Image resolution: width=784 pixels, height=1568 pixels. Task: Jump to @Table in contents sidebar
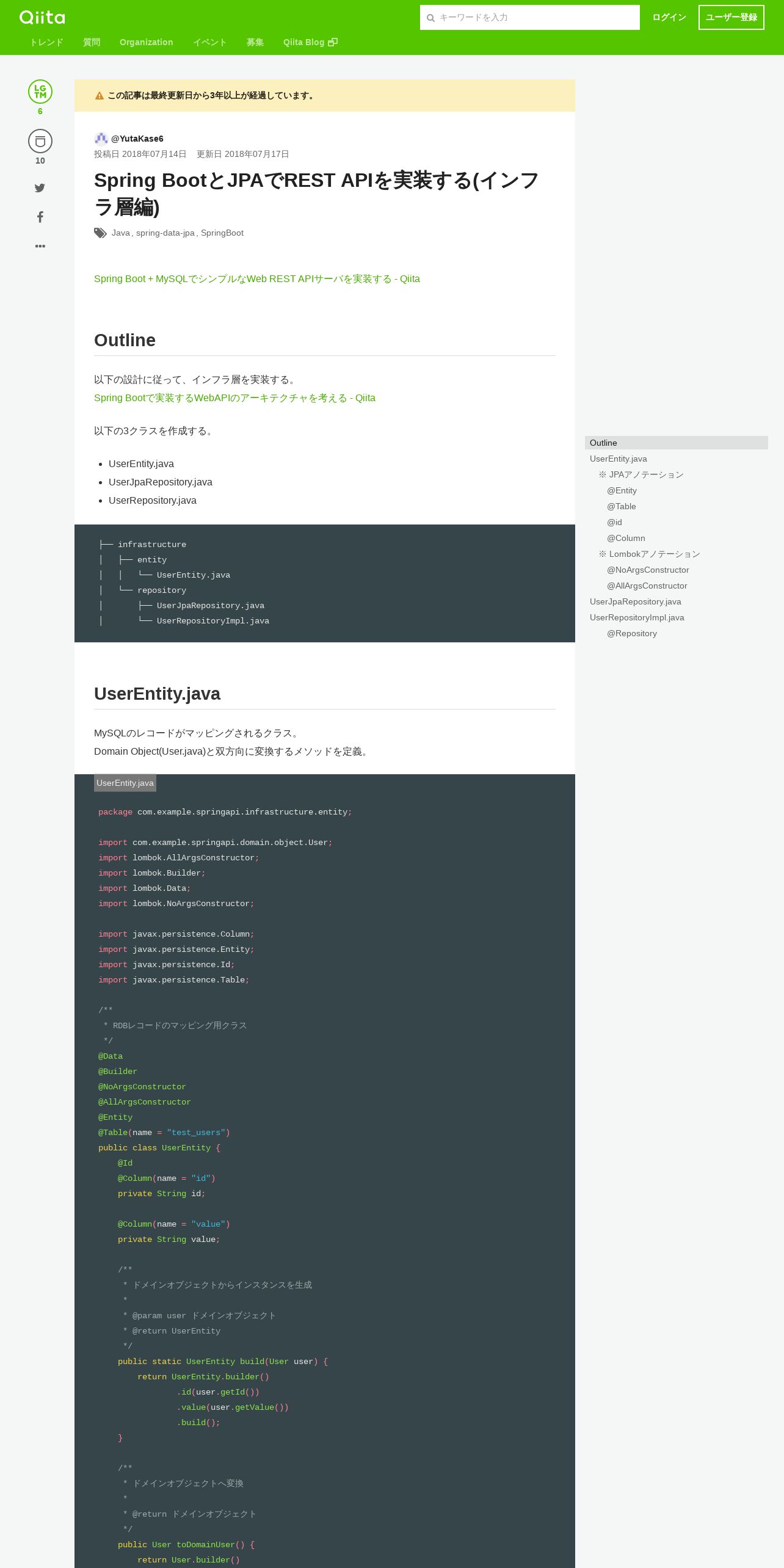coord(621,506)
